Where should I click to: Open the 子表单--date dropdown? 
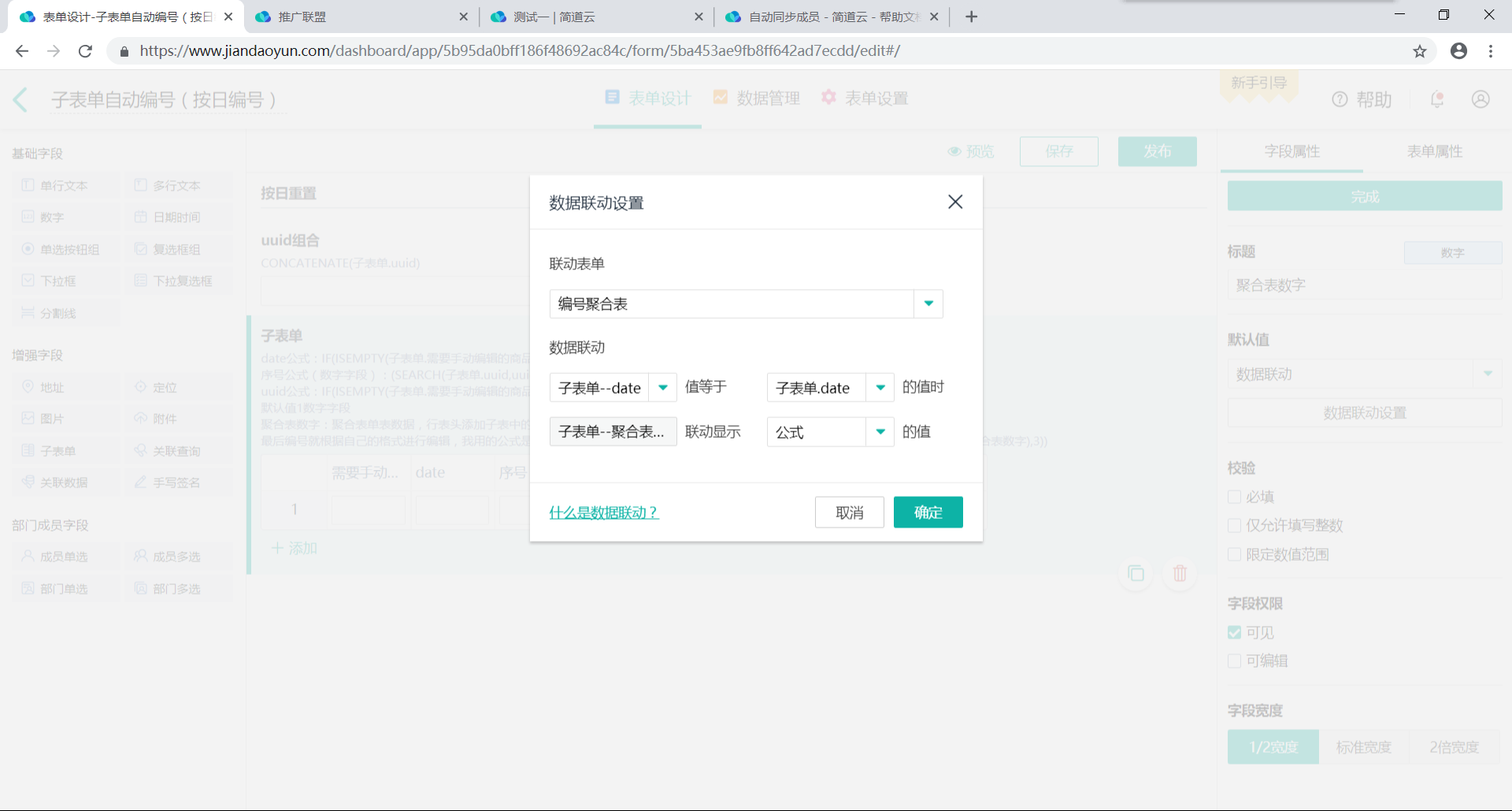662,387
